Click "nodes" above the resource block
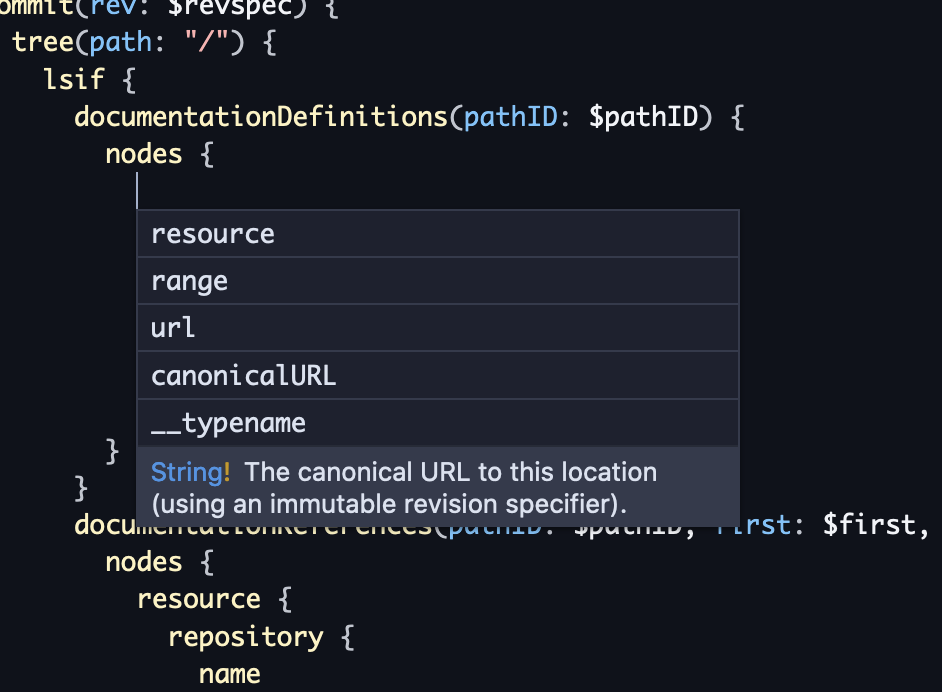This screenshot has height=692, width=942. coord(144,562)
